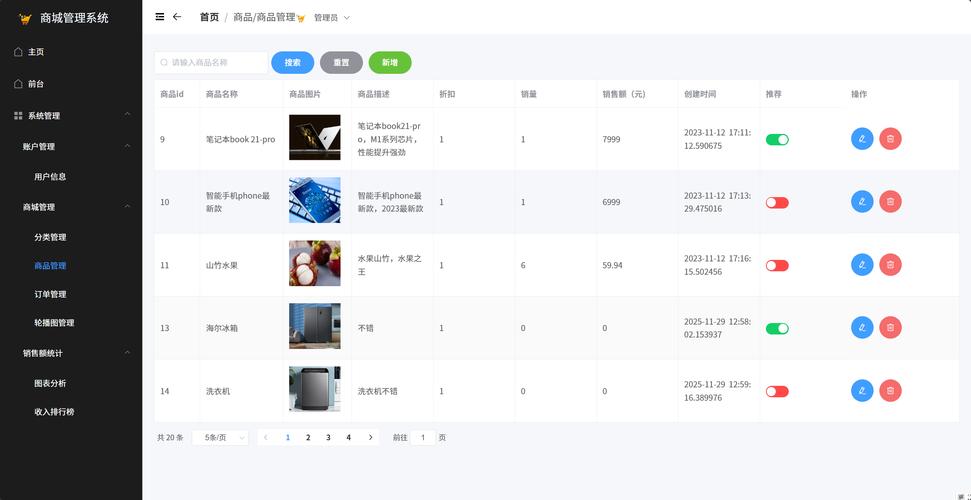Click edit icon for 洗衣机 row
The width and height of the screenshot is (971, 500).
pyautogui.click(x=862, y=391)
